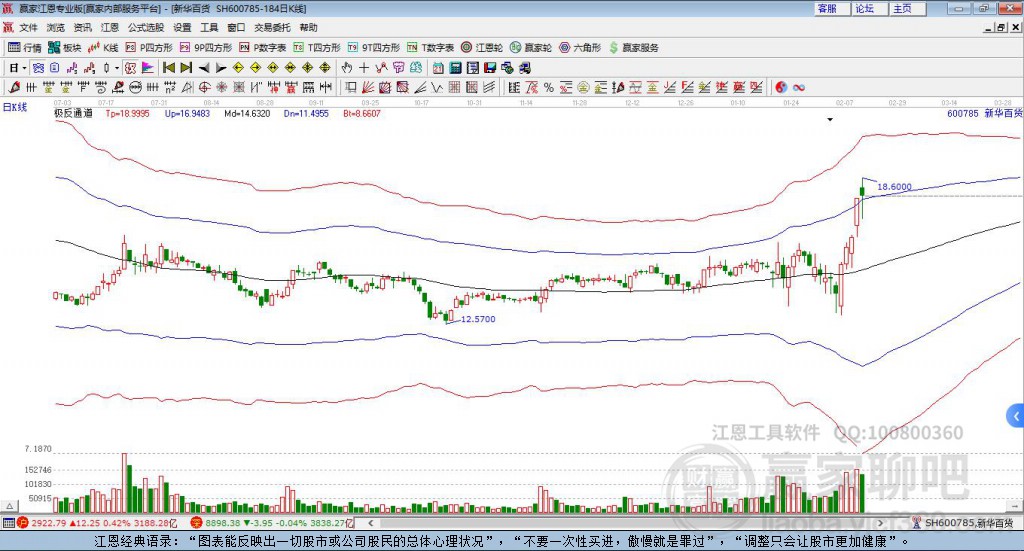Select the circle-cross target drawing tool
The image size is (1024, 551).
[204, 87]
